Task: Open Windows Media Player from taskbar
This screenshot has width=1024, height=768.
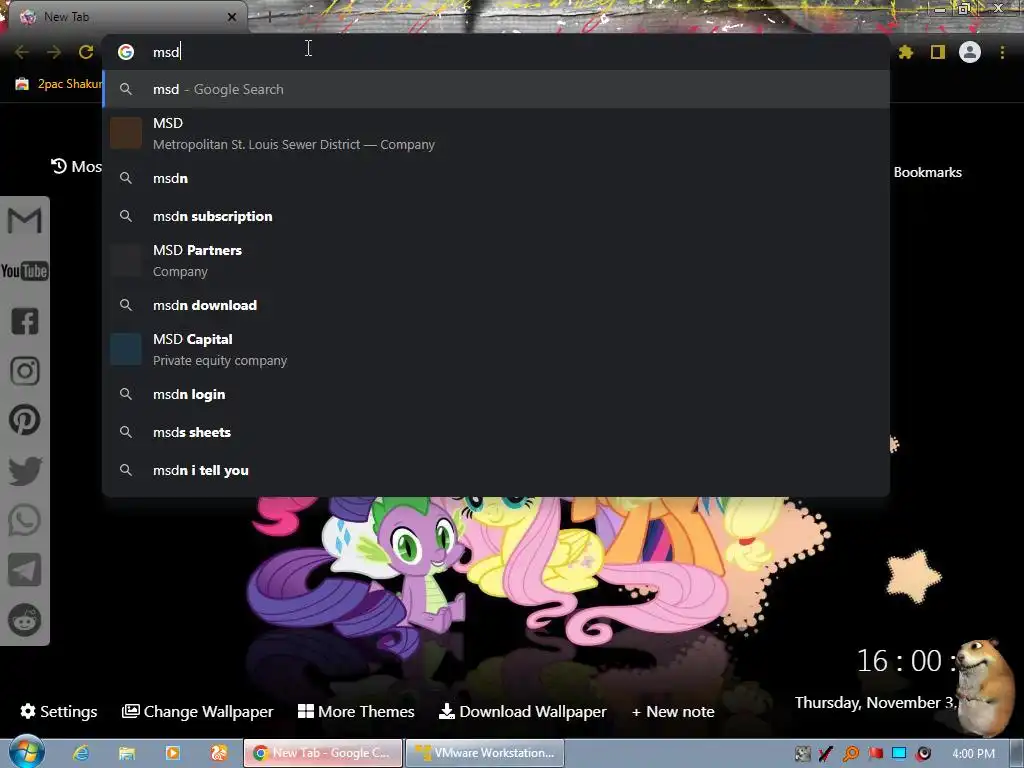Action: point(173,753)
